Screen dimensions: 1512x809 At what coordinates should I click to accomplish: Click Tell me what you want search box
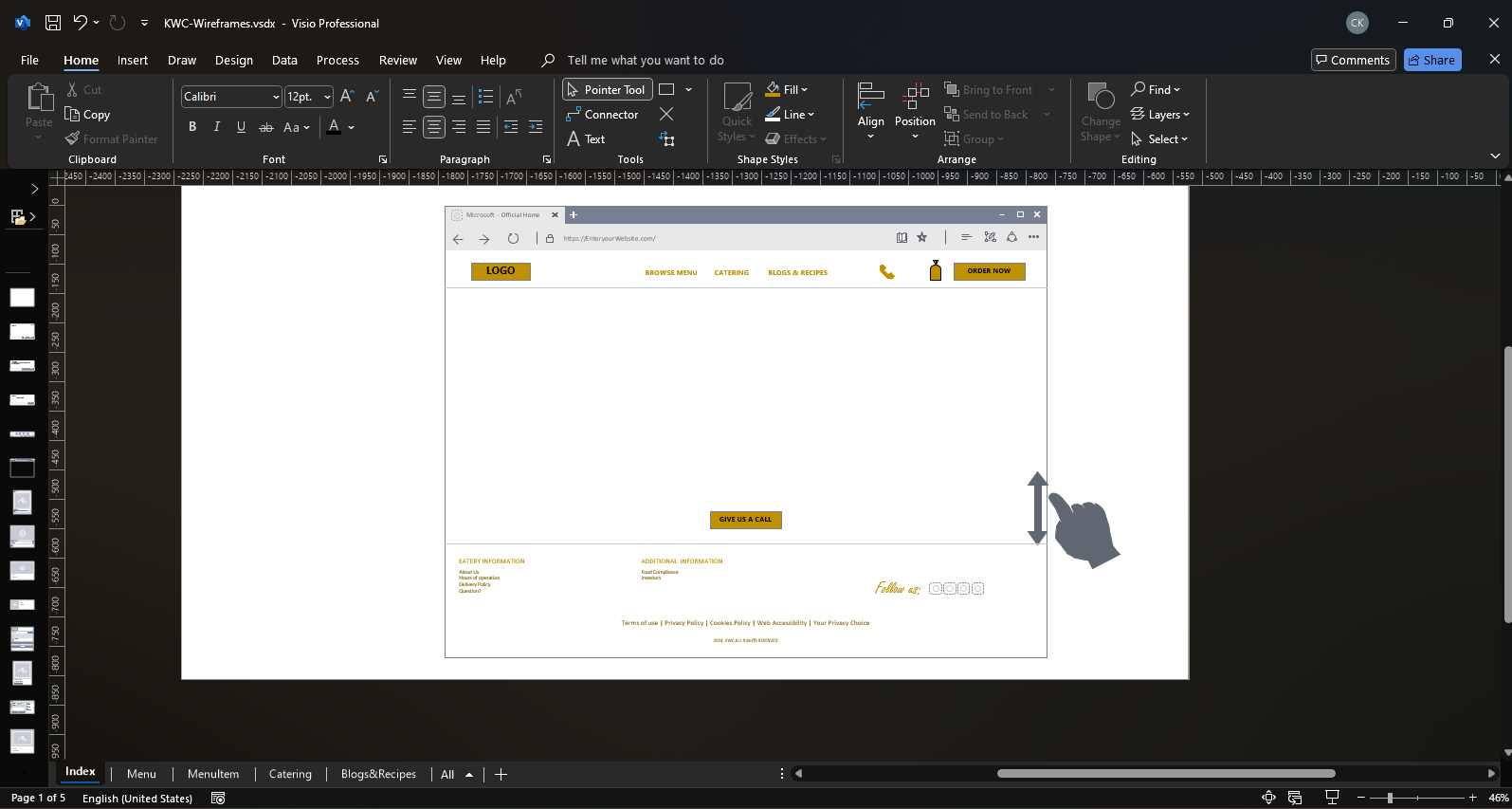coord(646,60)
